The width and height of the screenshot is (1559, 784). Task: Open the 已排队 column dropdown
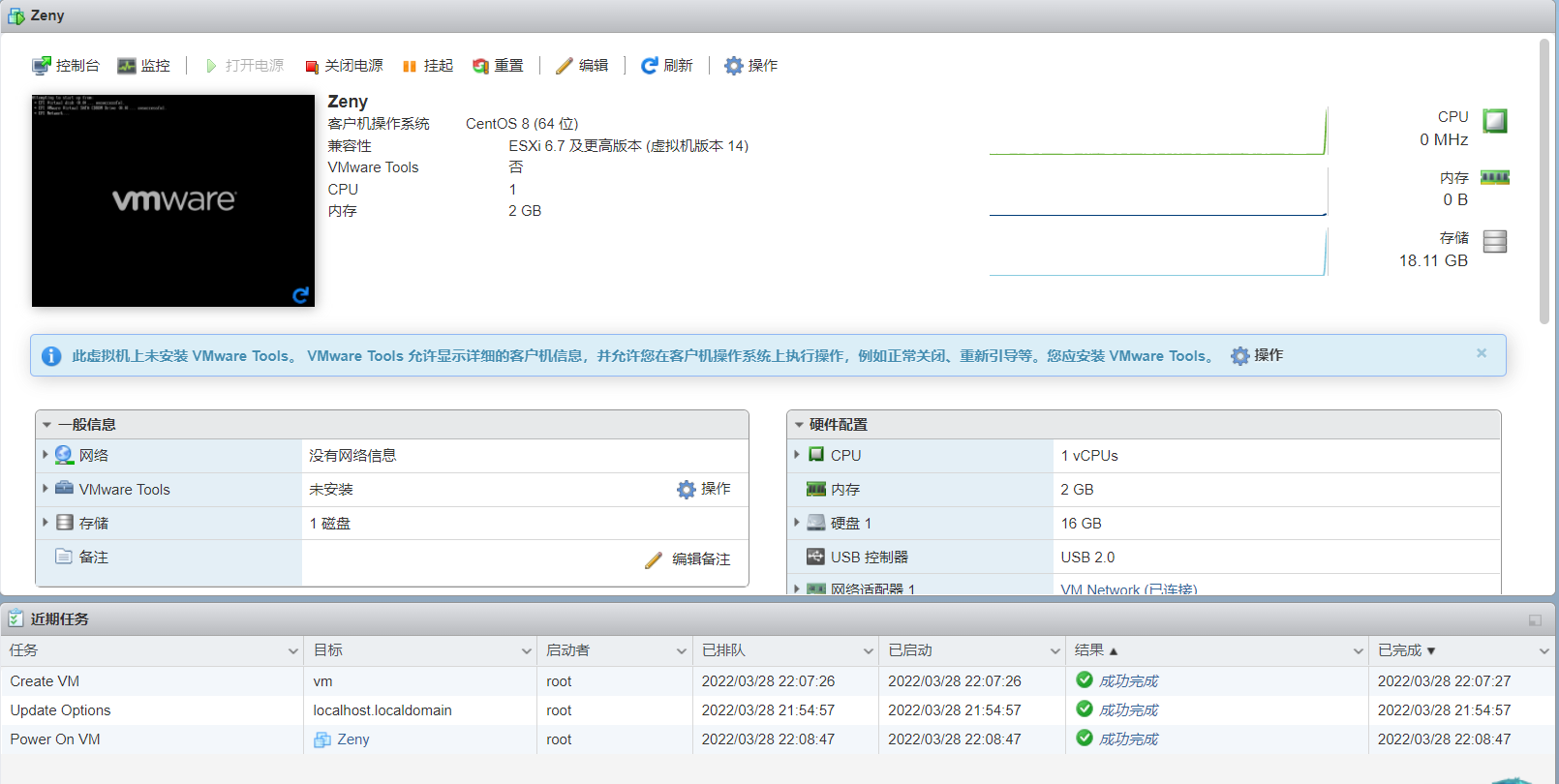tap(869, 651)
